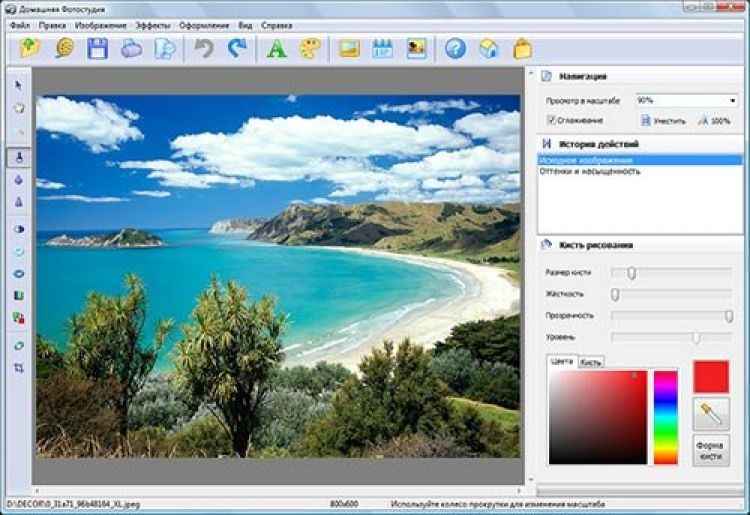The image size is (750, 515).
Task: Click the print preview magnifier icon
Action: 165,48
